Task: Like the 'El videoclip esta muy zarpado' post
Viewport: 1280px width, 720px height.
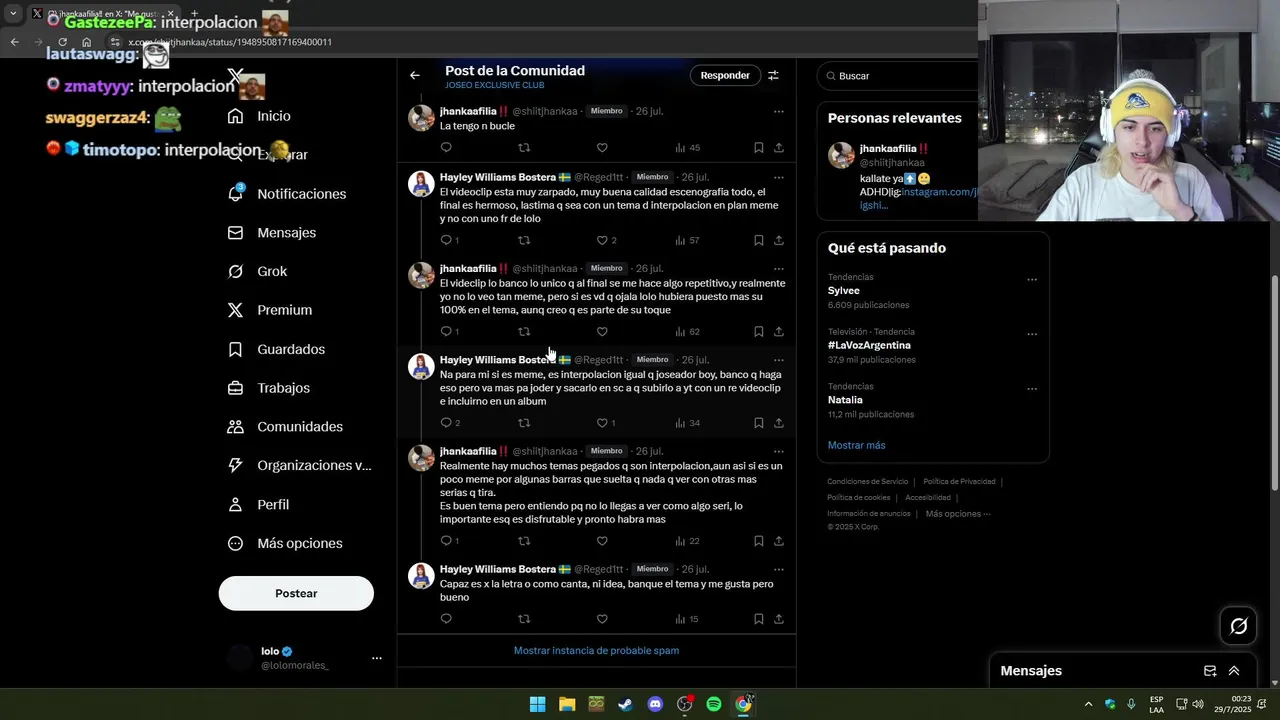Action: (602, 240)
